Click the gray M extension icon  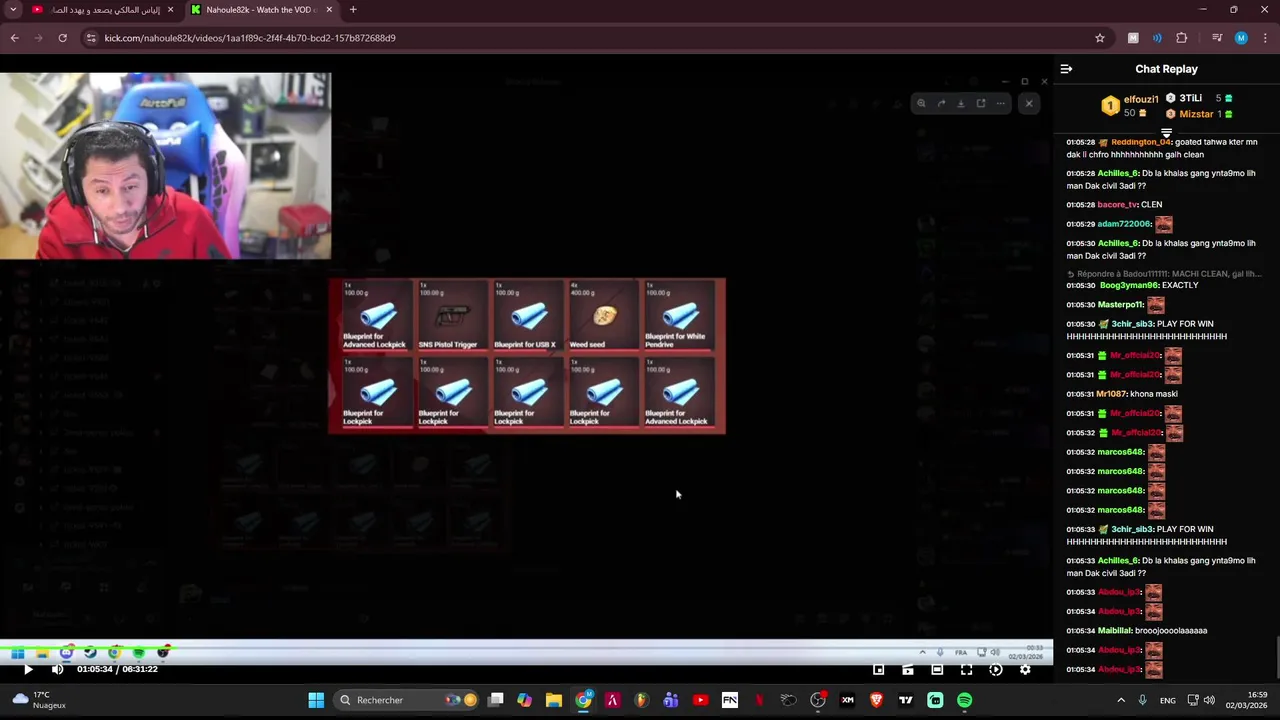pos(1133,38)
